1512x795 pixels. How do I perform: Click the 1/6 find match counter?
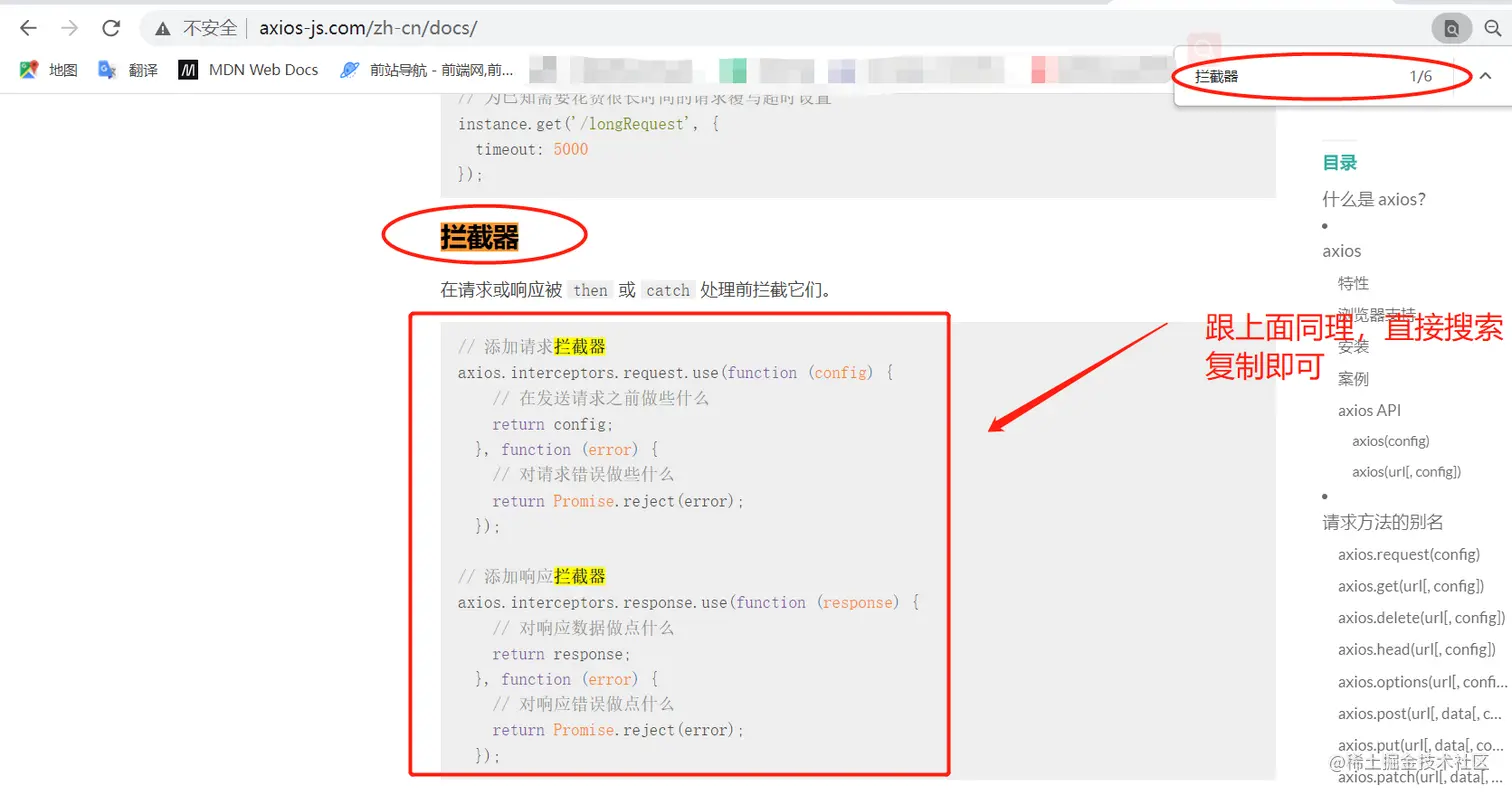(x=1420, y=76)
